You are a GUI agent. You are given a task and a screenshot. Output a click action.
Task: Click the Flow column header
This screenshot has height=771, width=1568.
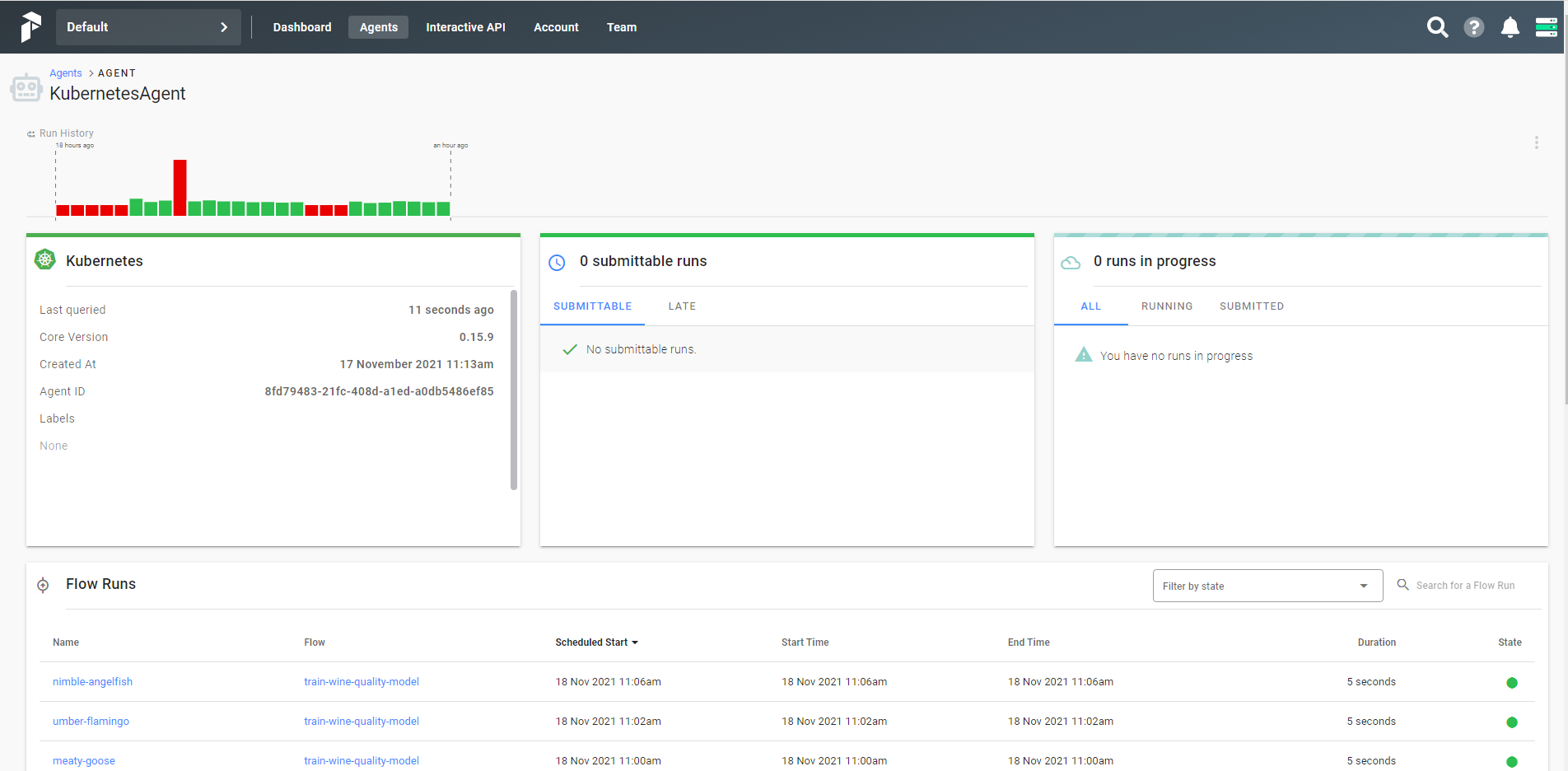coord(315,642)
